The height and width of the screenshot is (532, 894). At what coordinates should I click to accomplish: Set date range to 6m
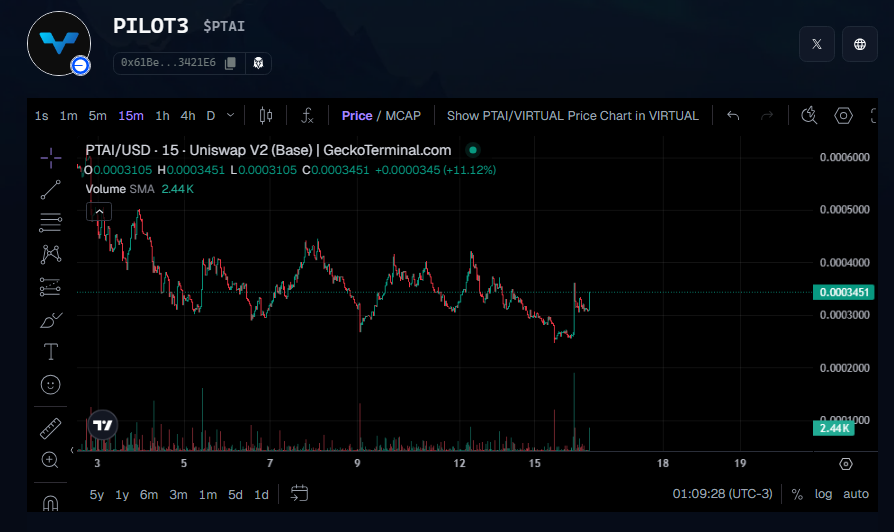point(149,495)
